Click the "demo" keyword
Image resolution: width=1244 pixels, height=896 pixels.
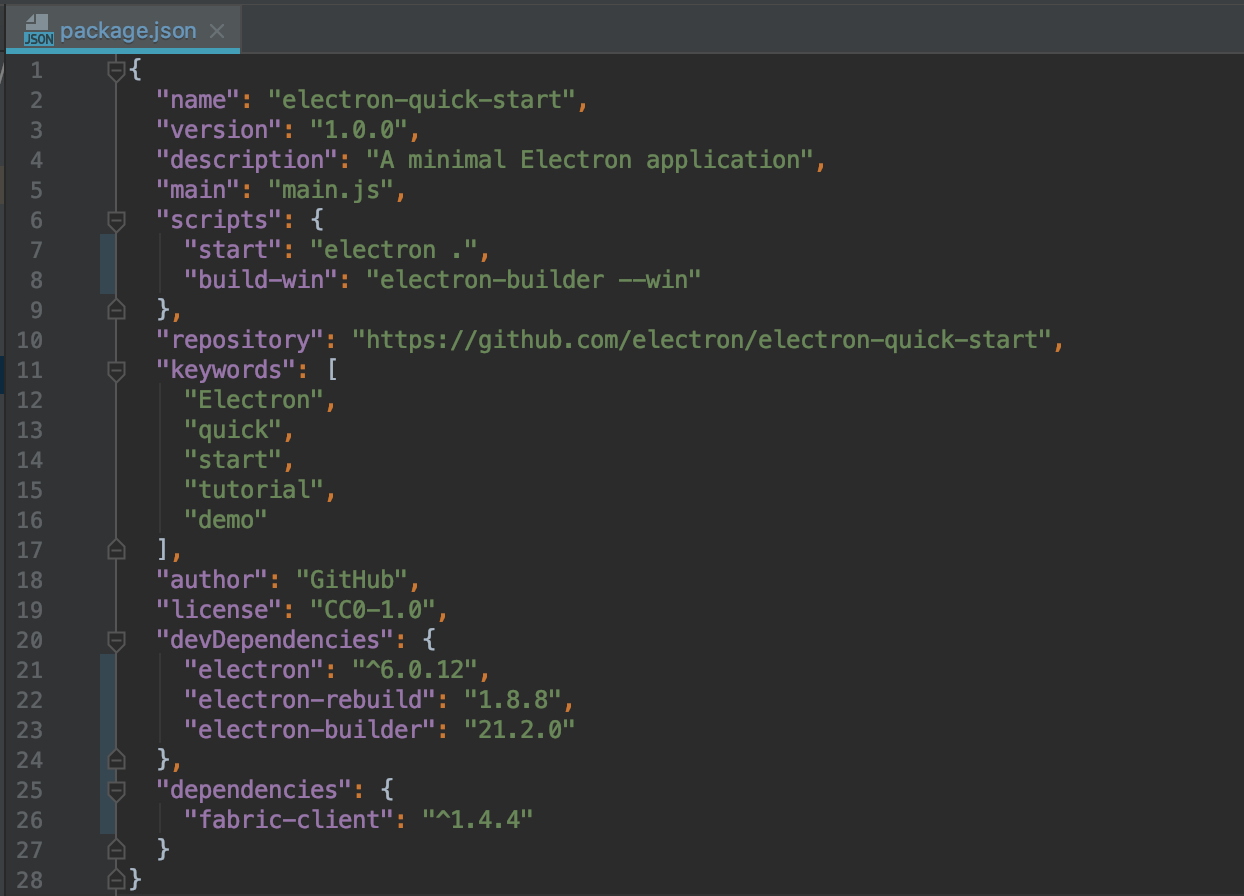coord(227,520)
